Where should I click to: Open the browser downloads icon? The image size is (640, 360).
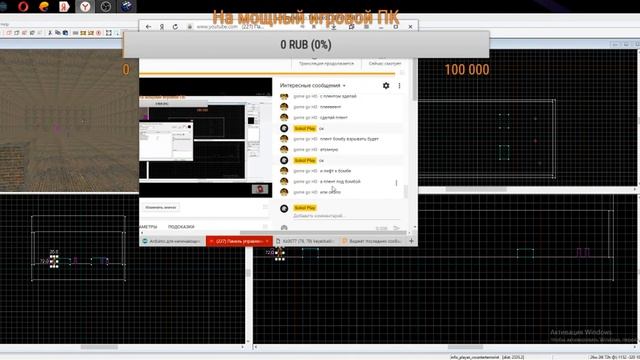[333, 27]
